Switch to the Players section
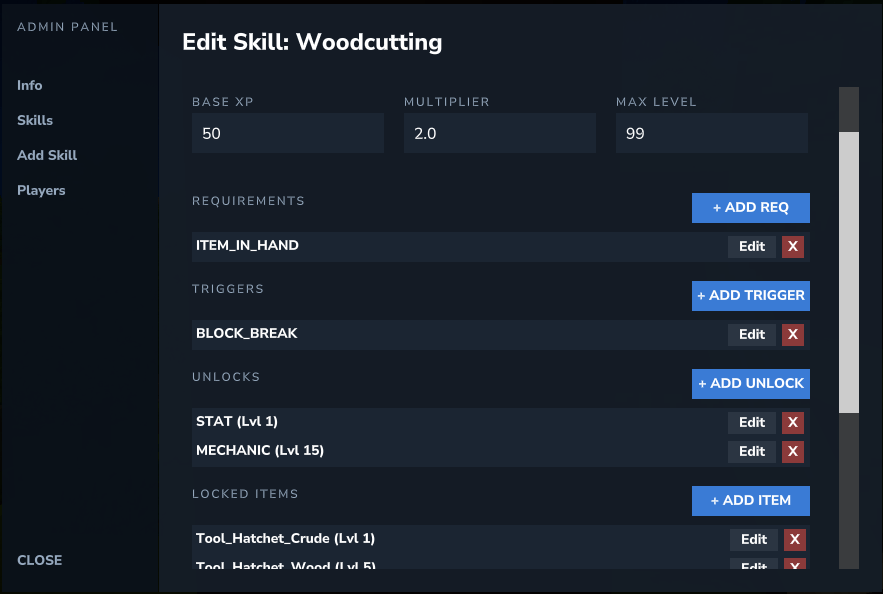Image resolution: width=883 pixels, height=594 pixels. coord(41,191)
